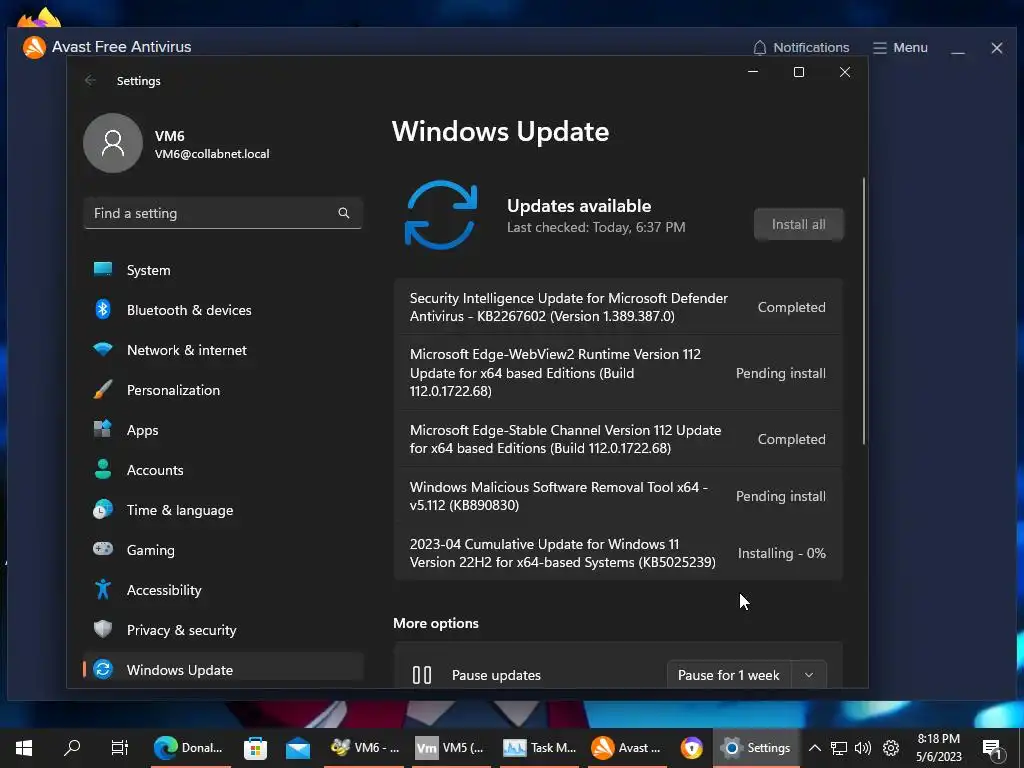Click the Find a setting search field
This screenshot has width=1024, height=768.
[x=223, y=213]
